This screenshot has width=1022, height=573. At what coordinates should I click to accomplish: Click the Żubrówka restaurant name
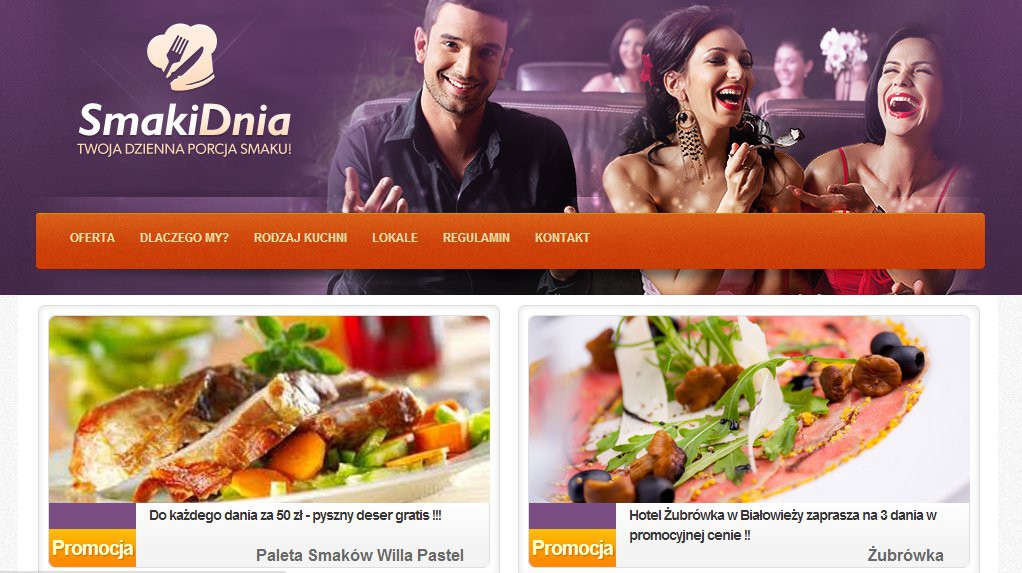click(905, 555)
